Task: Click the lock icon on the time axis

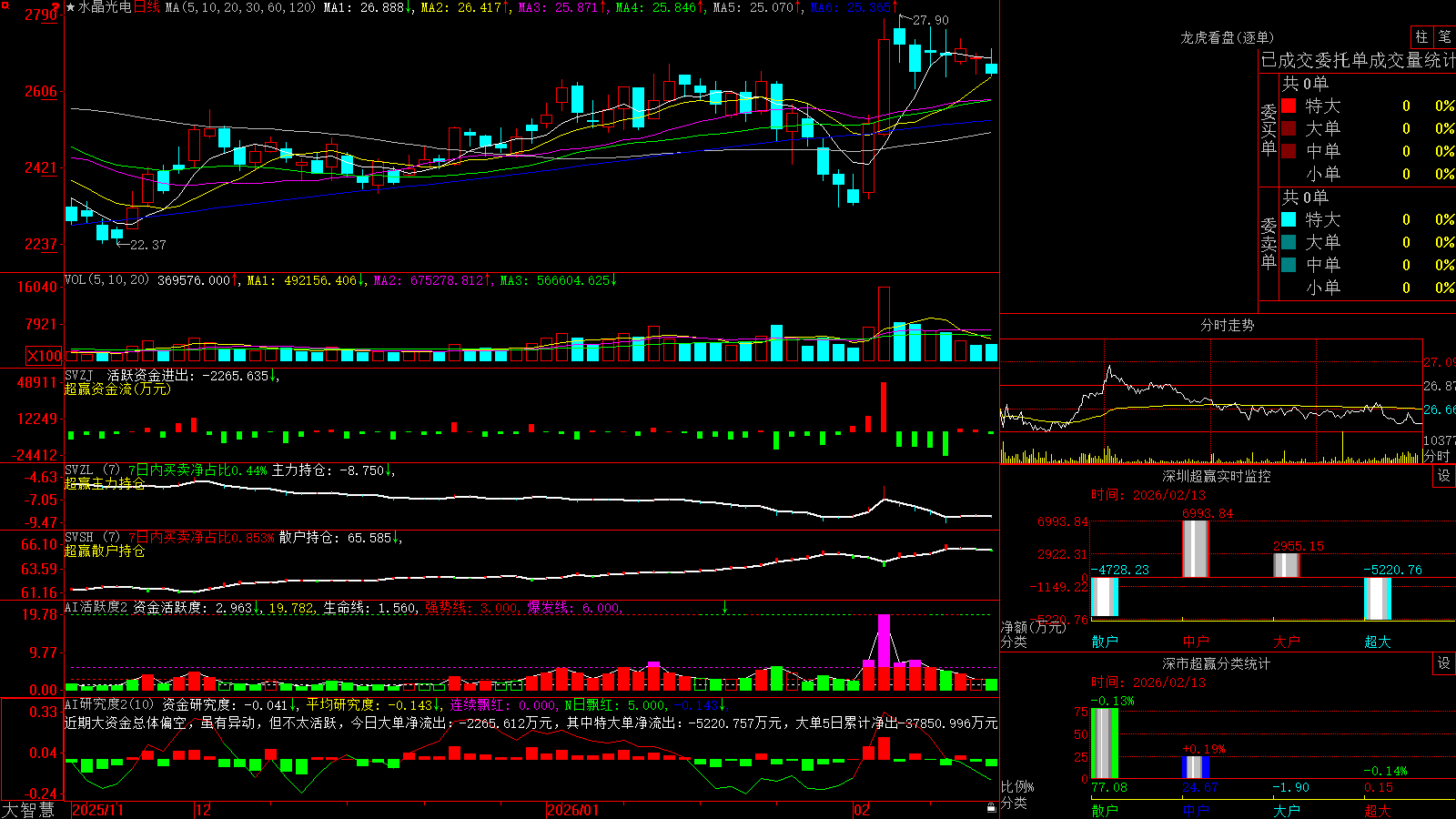Action: point(991,807)
